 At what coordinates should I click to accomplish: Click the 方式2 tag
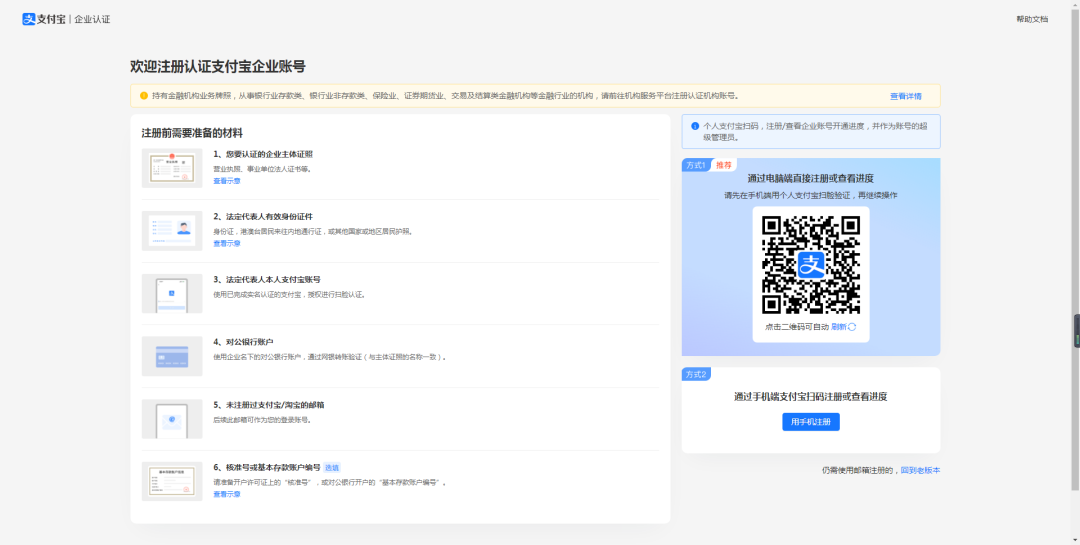point(696,374)
